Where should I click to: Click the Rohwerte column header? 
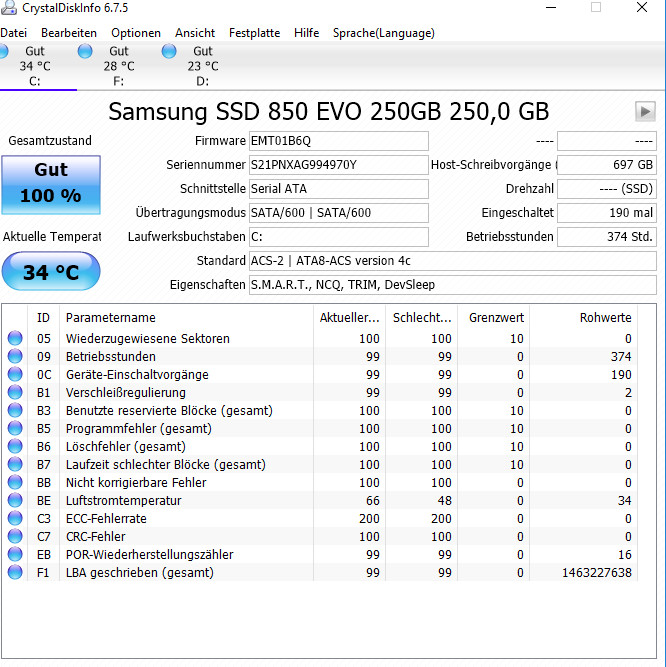coord(583,318)
